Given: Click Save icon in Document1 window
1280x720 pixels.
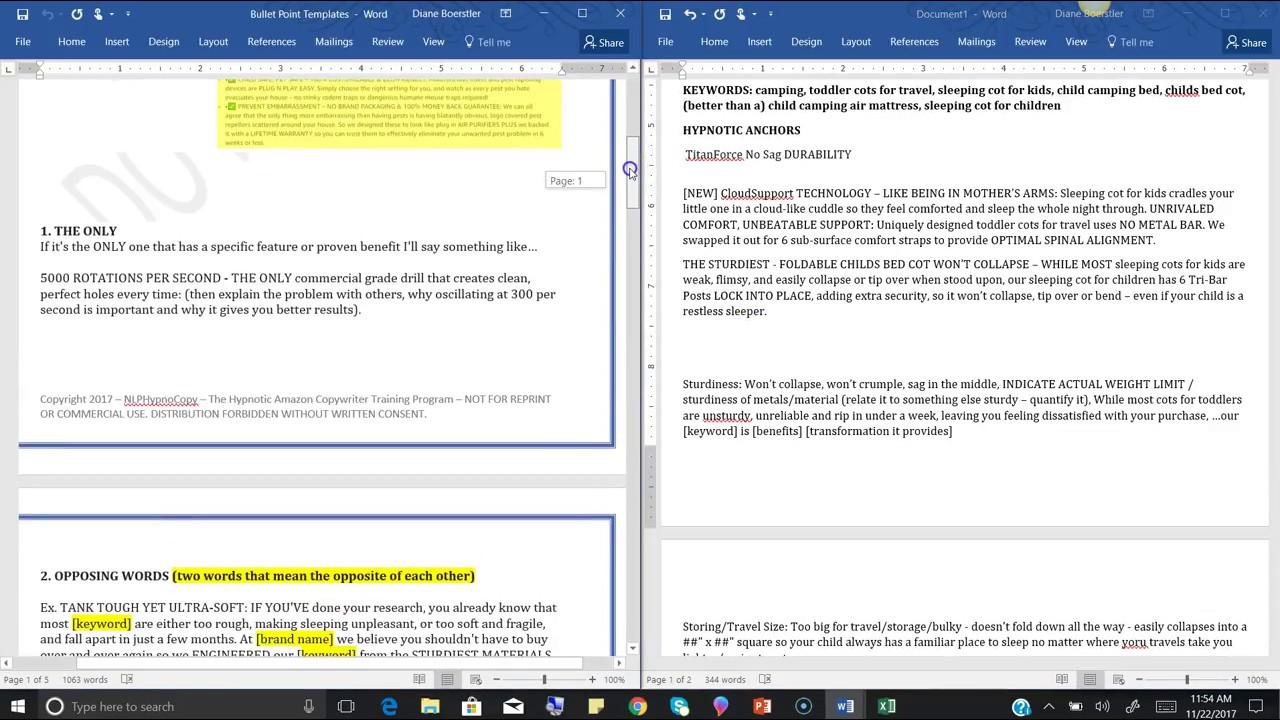Looking at the screenshot, I should (x=665, y=14).
